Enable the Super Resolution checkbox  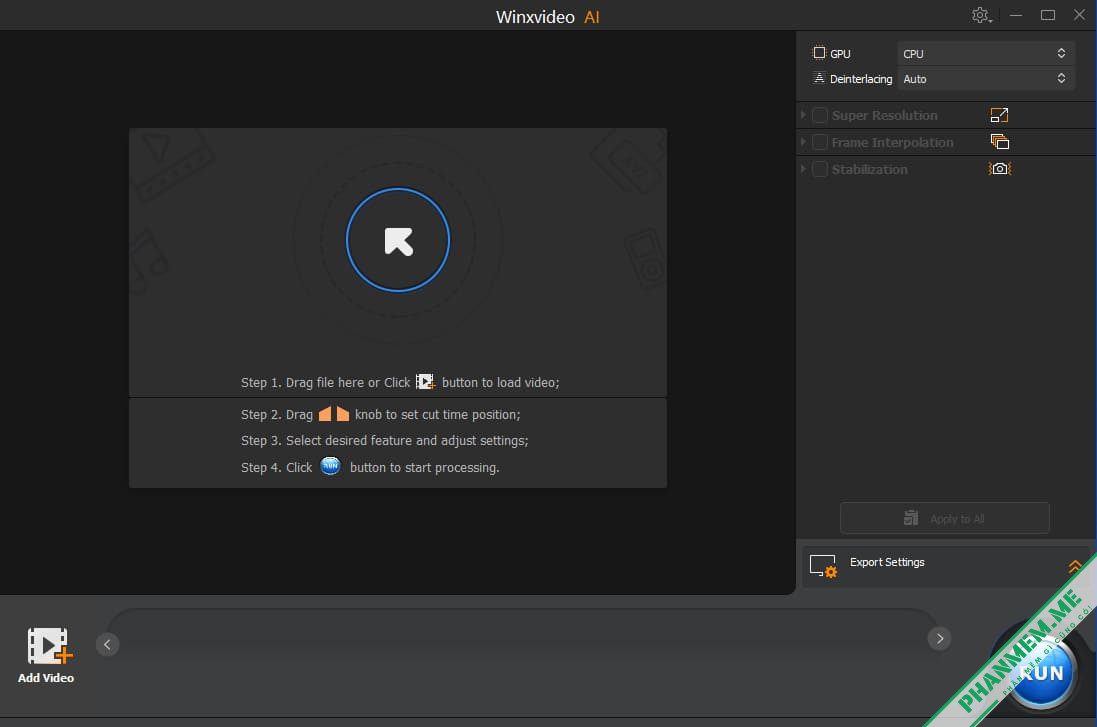click(x=820, y=115)
